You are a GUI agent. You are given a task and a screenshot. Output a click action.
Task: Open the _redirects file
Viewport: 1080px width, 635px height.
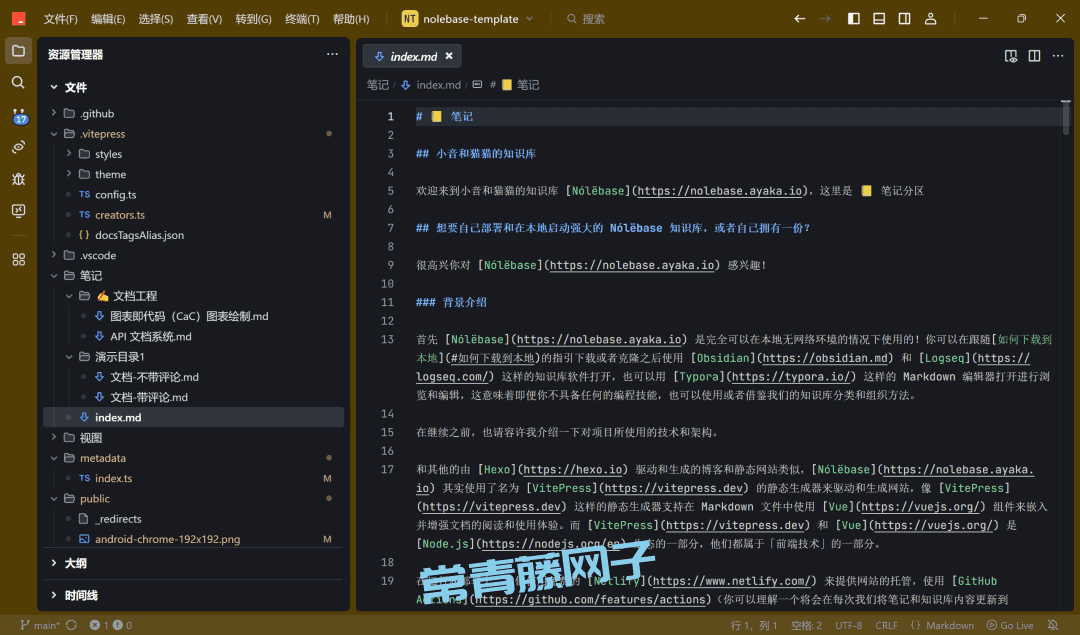[193, 519]
